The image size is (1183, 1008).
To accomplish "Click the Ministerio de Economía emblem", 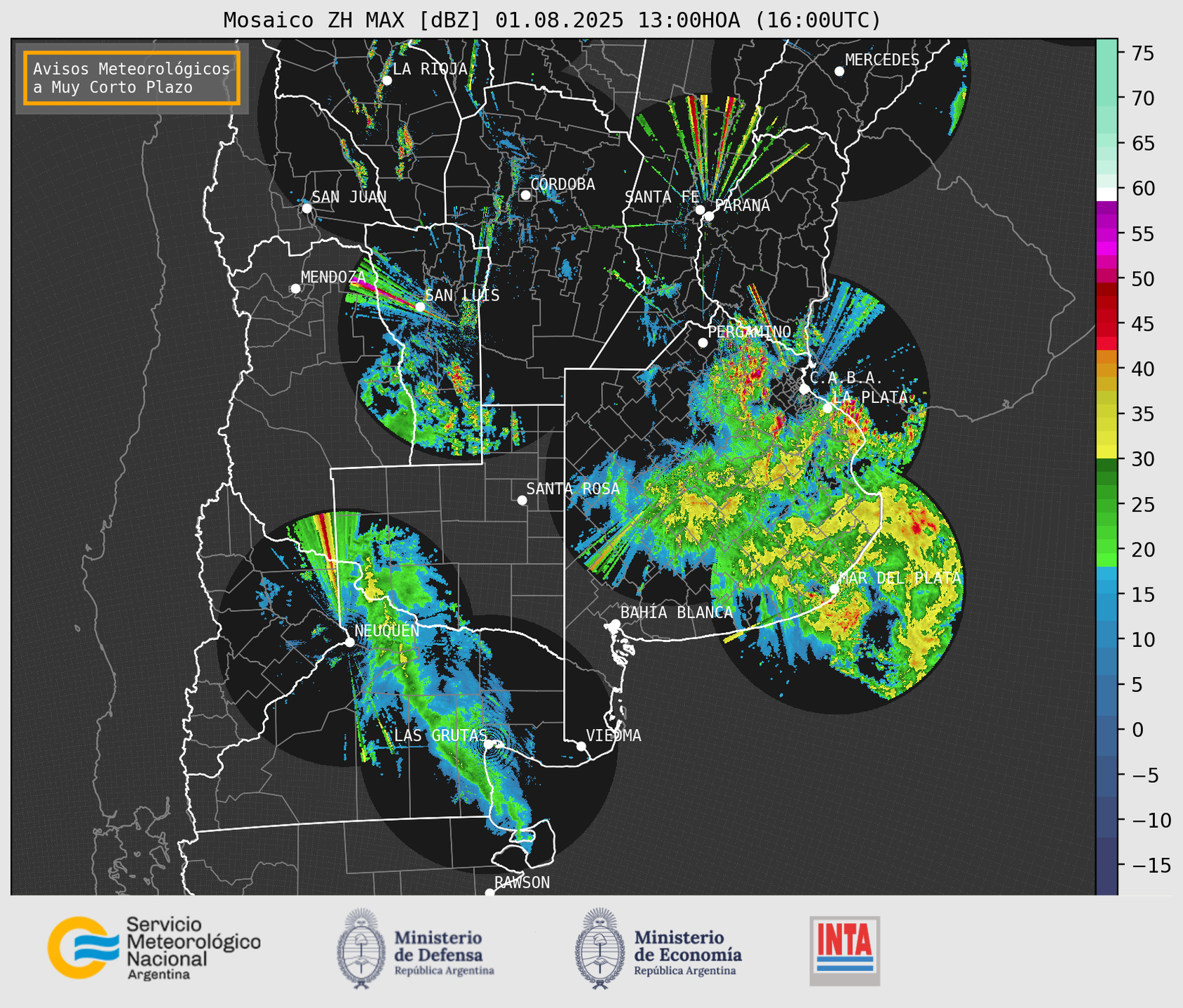I will click(x=600, y=948).
